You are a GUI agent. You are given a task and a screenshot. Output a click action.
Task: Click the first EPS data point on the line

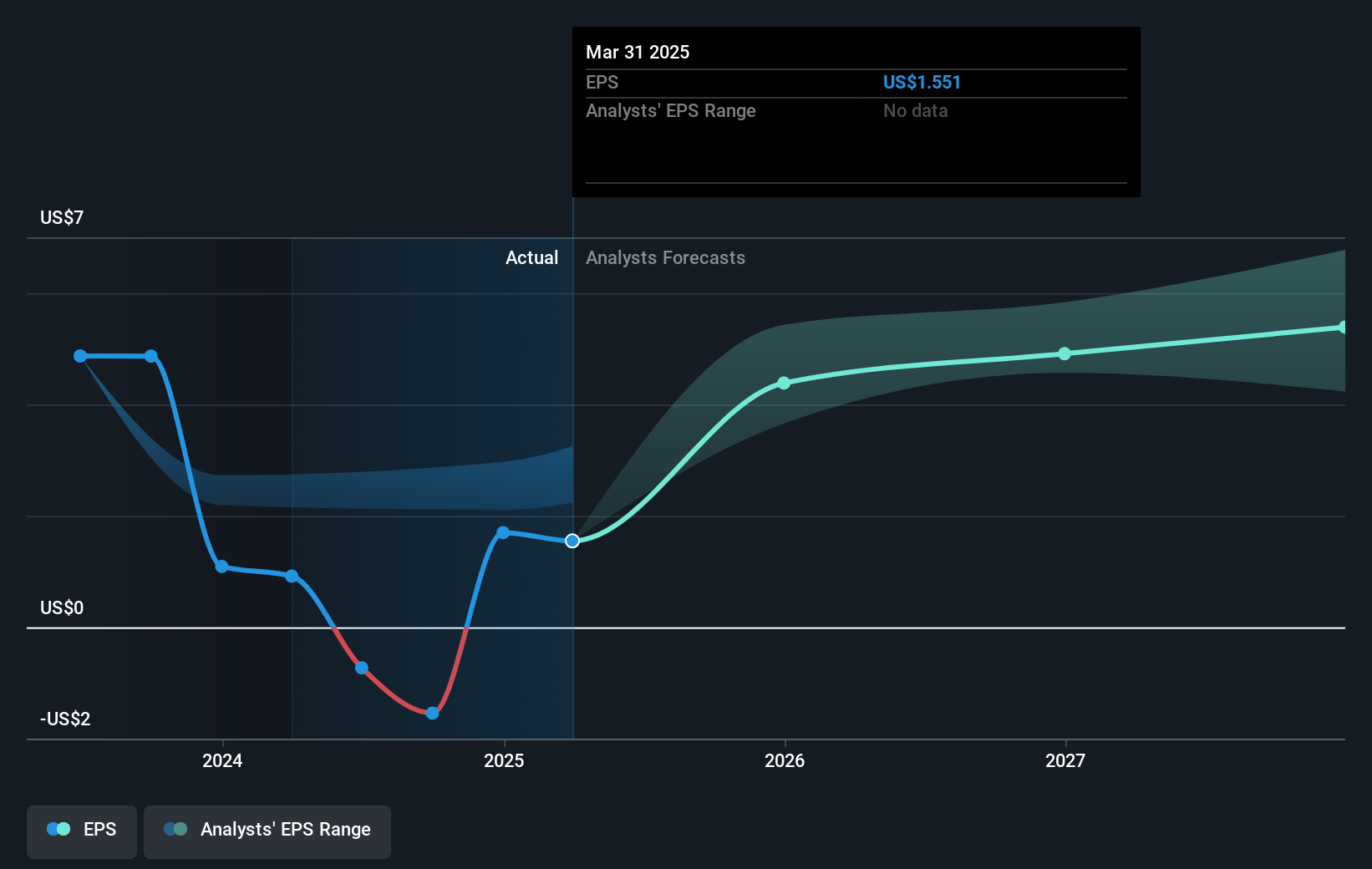(x=80, y=356)
